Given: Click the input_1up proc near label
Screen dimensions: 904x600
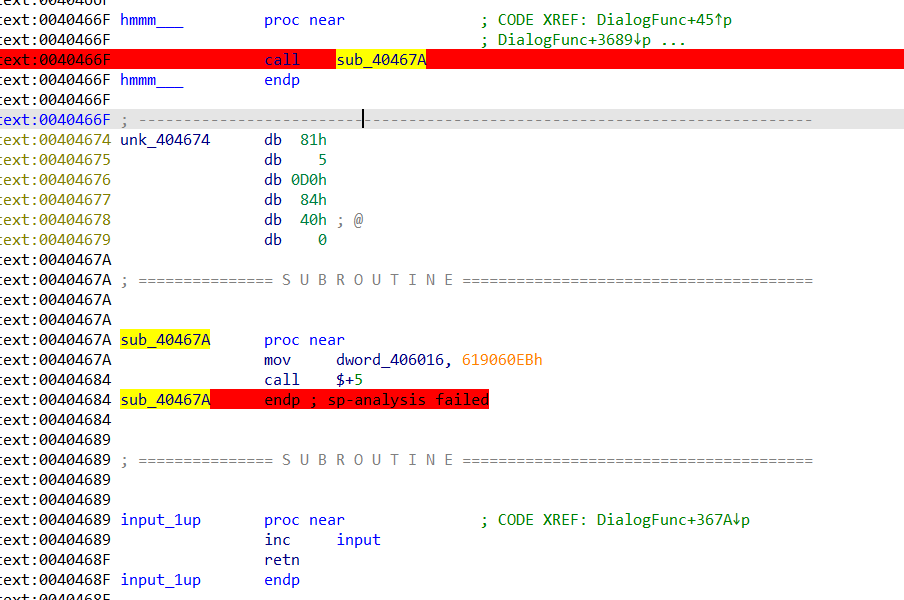Looking at the screenshot, I should click(x=160, y=520).
